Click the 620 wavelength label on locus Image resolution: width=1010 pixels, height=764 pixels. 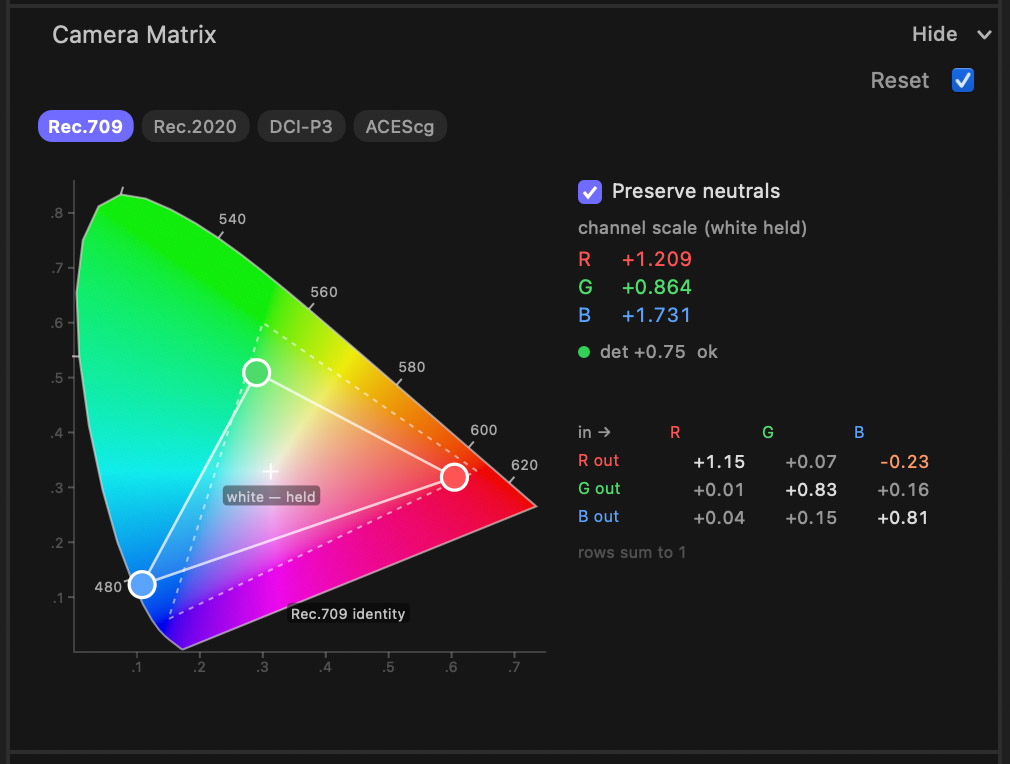(x=524, y=465)
